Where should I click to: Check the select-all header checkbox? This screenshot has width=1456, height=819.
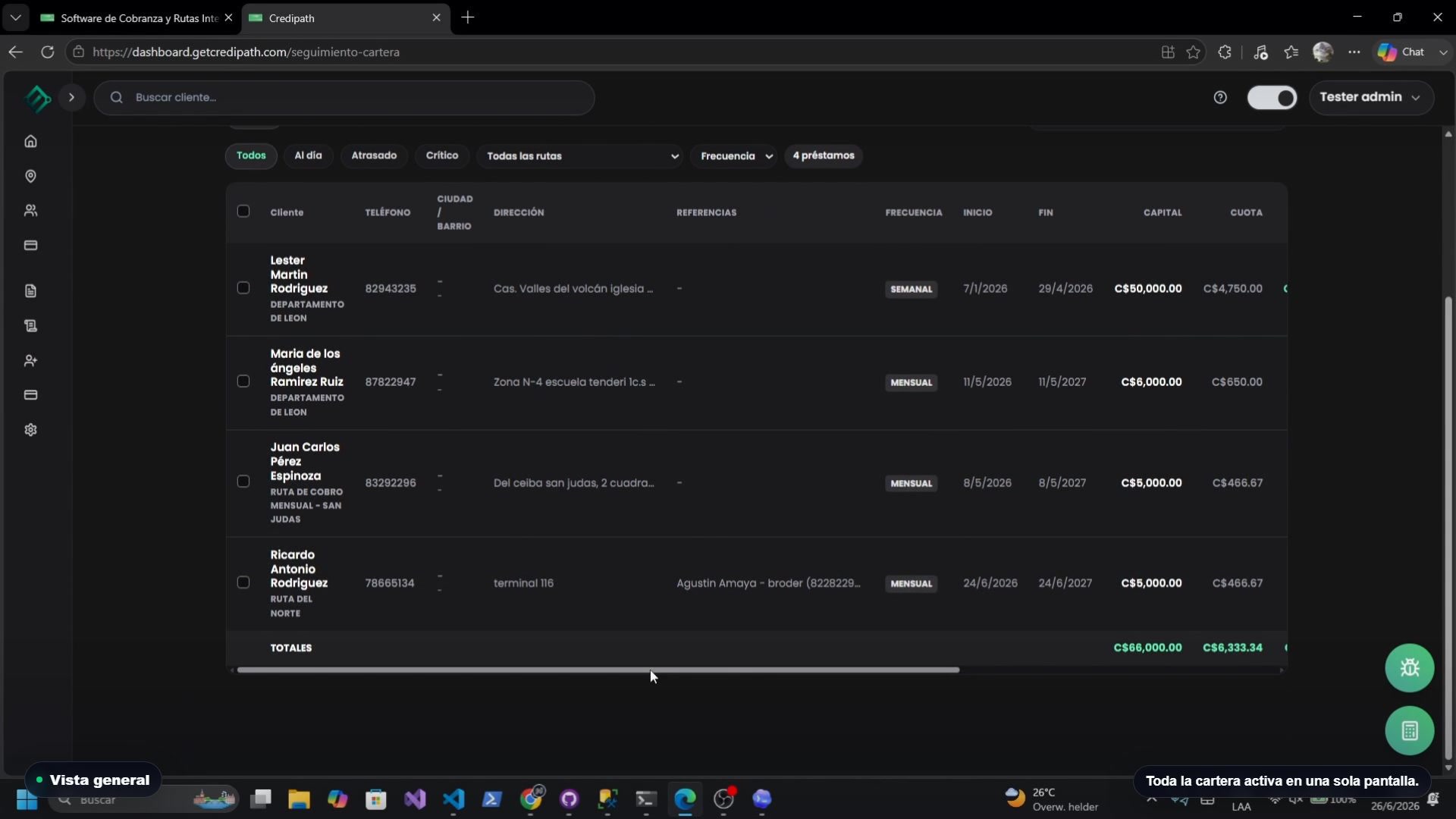[x=243, y=212]
